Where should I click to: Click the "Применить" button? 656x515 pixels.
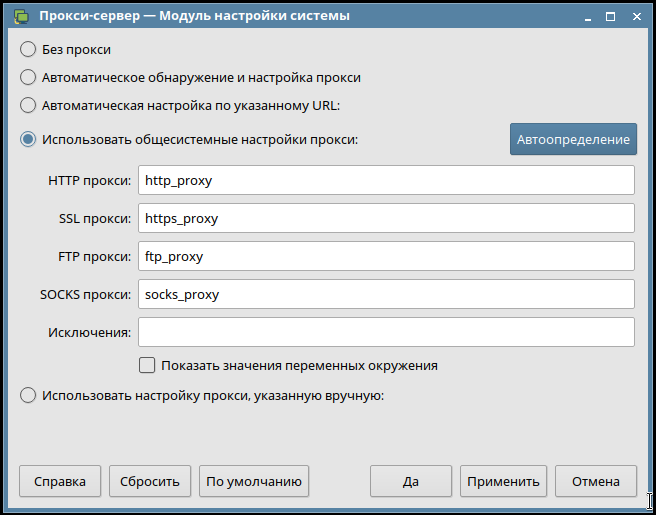[503, 481]
